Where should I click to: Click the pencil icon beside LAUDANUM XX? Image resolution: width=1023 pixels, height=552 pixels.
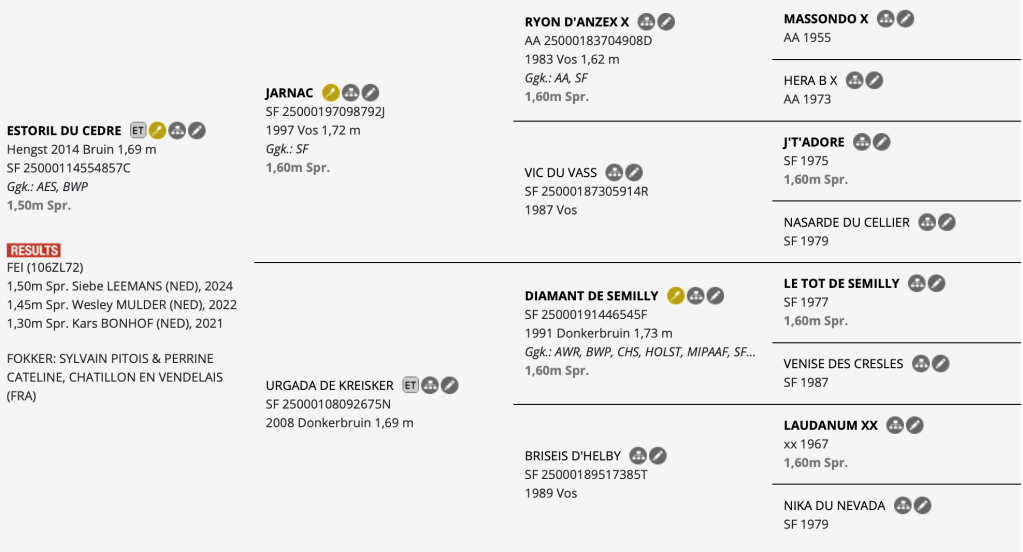pyautogui.click(x=915, y=425)
